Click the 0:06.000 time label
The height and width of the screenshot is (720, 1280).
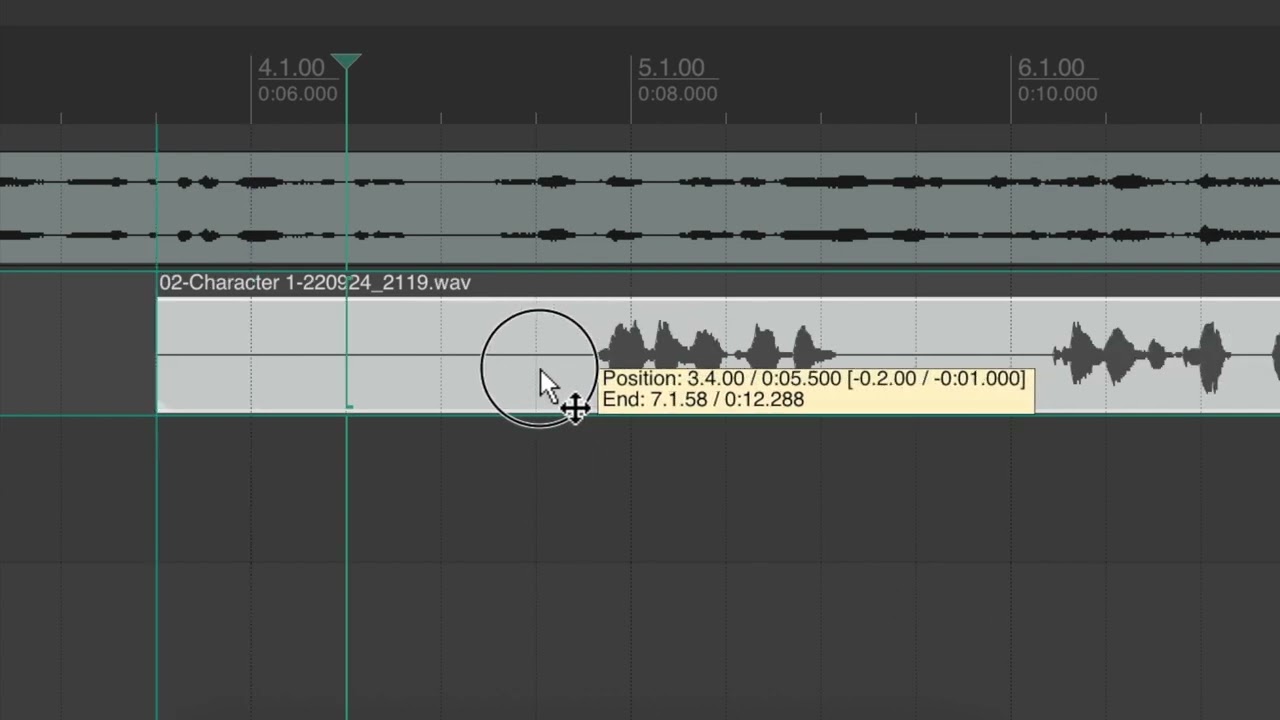(x=297, y=94)
